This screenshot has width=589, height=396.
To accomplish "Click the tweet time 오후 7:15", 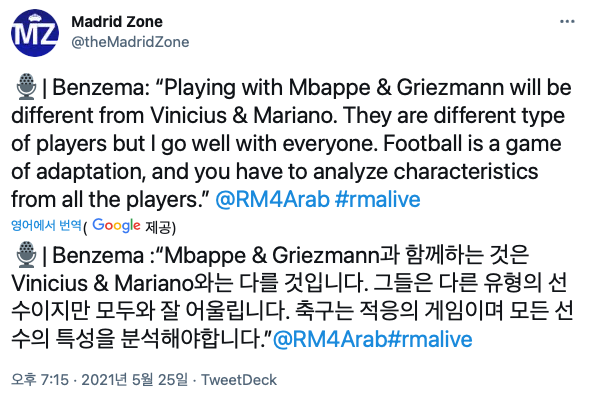I will click(x=40, y=380).
